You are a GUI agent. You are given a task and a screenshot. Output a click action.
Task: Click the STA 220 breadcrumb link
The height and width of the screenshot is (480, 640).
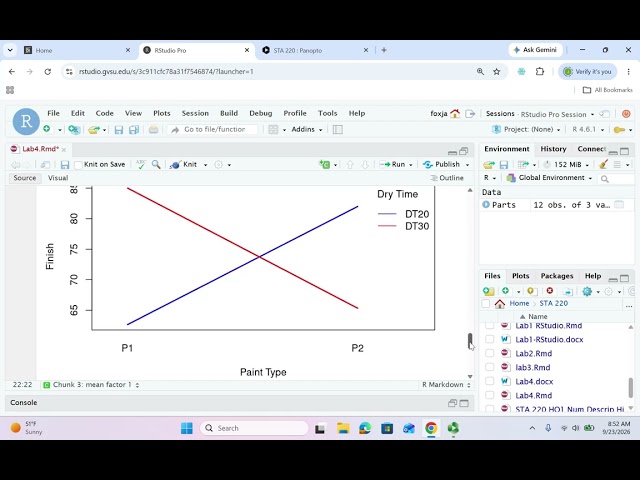[553, 304]
